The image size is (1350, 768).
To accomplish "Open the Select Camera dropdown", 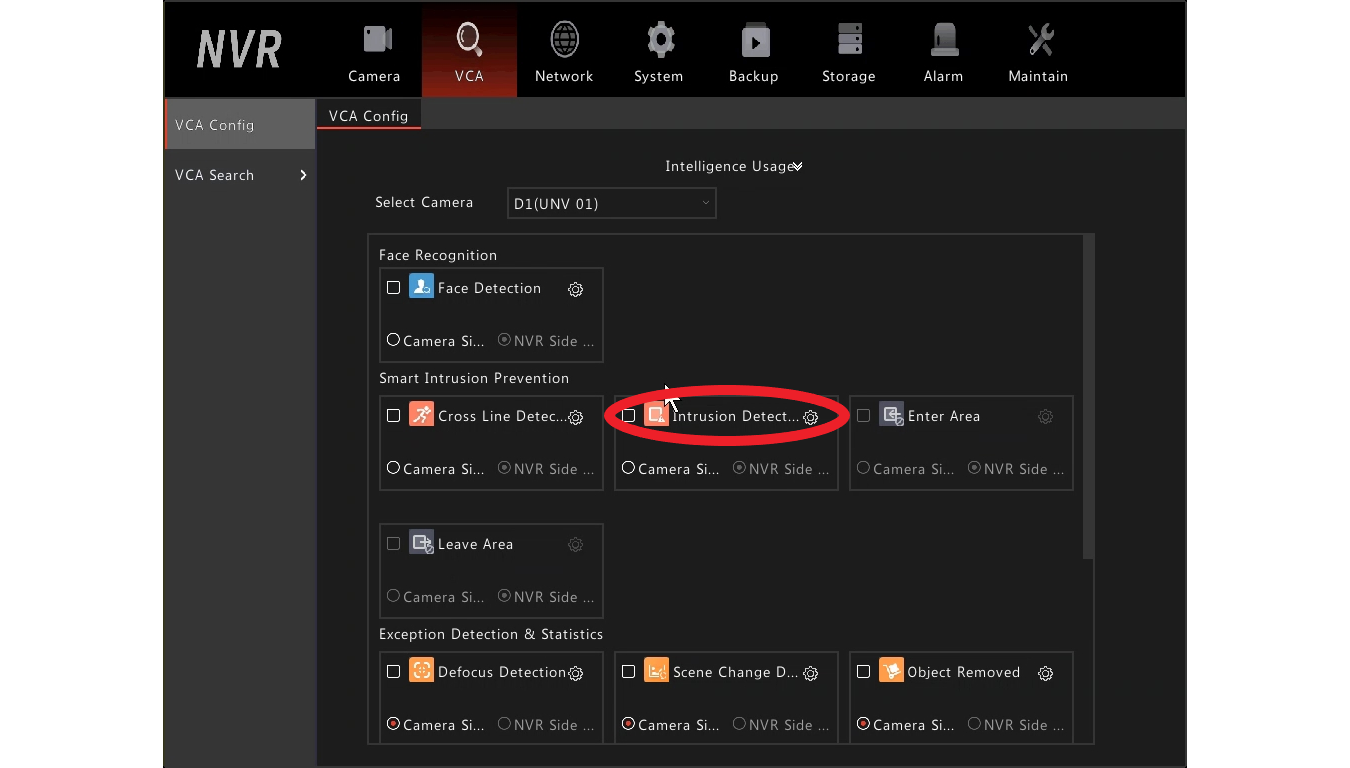I will [x=611, y=204].
